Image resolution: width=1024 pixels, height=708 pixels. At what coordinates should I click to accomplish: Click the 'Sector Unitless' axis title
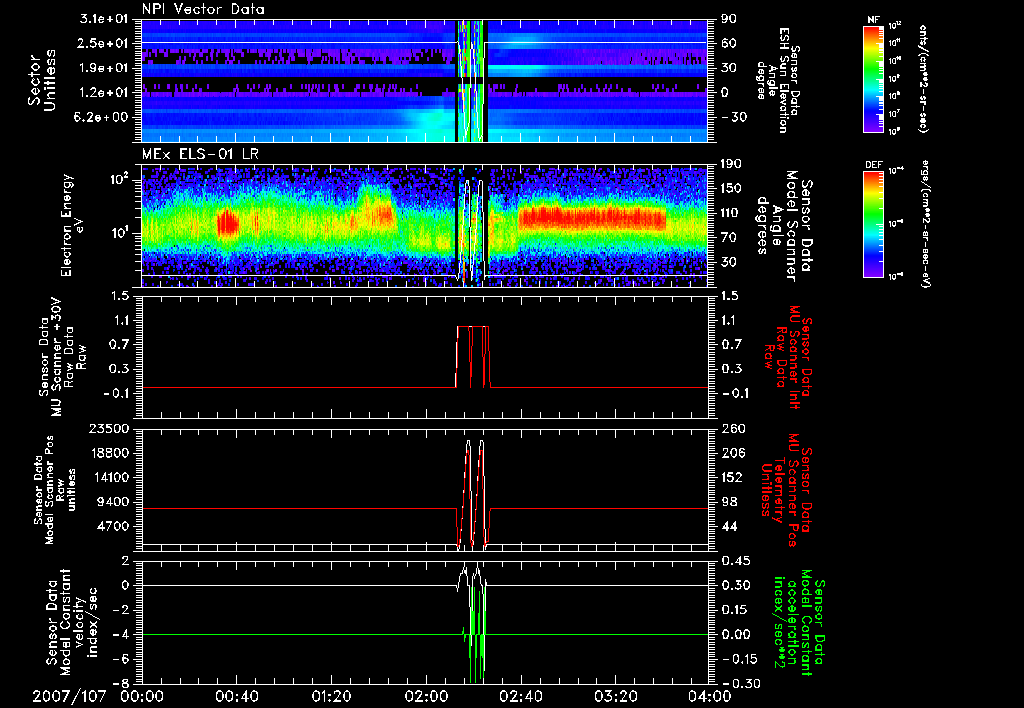(42, 80)
